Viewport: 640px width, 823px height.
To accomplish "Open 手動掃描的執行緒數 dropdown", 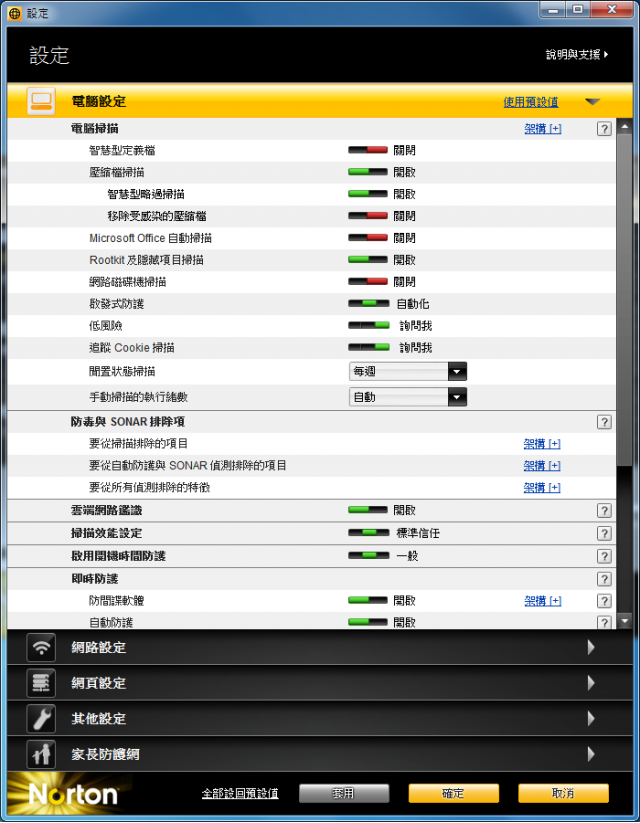I will (x=407, y=397).
